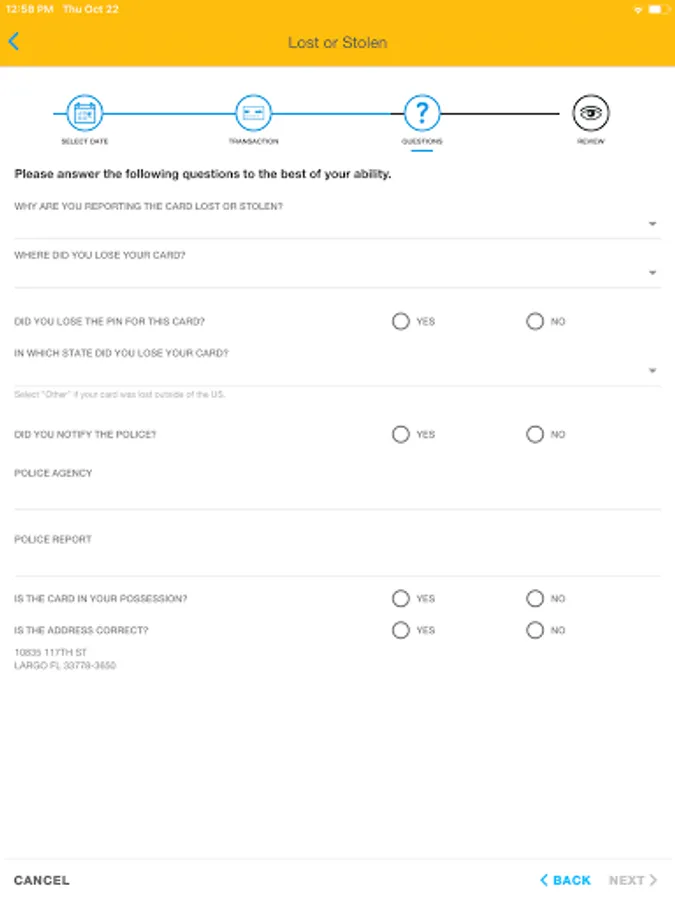Viewport: 675px width, 900px height.
Task: Select Yes for notifying the police
Action: 401,435
